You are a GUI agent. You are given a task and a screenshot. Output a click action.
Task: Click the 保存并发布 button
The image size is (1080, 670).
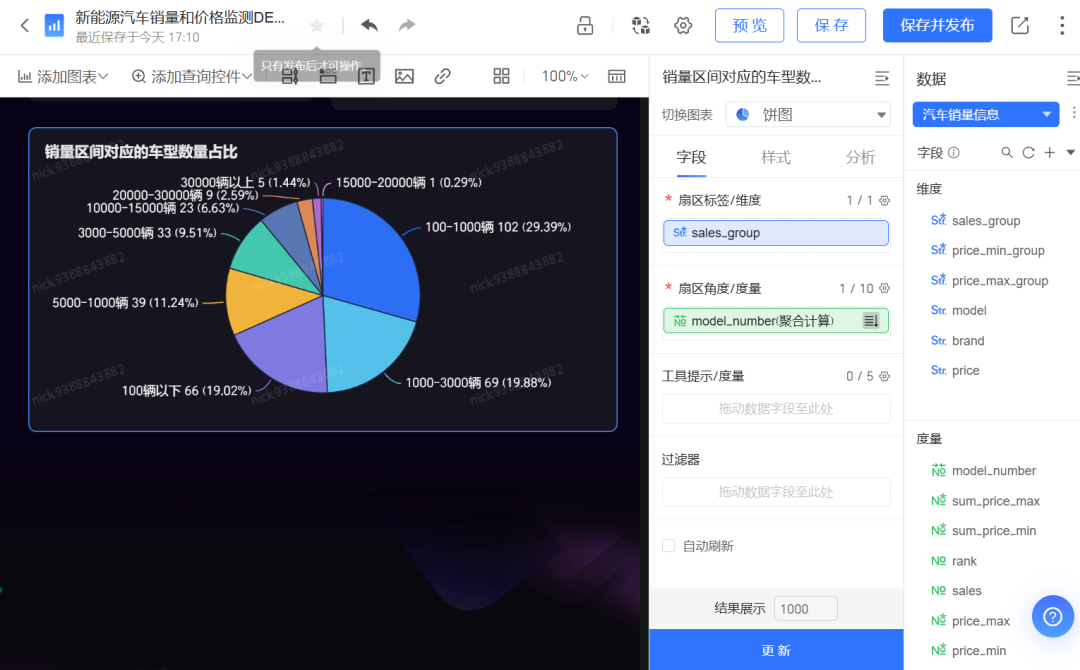click(937, 25)
